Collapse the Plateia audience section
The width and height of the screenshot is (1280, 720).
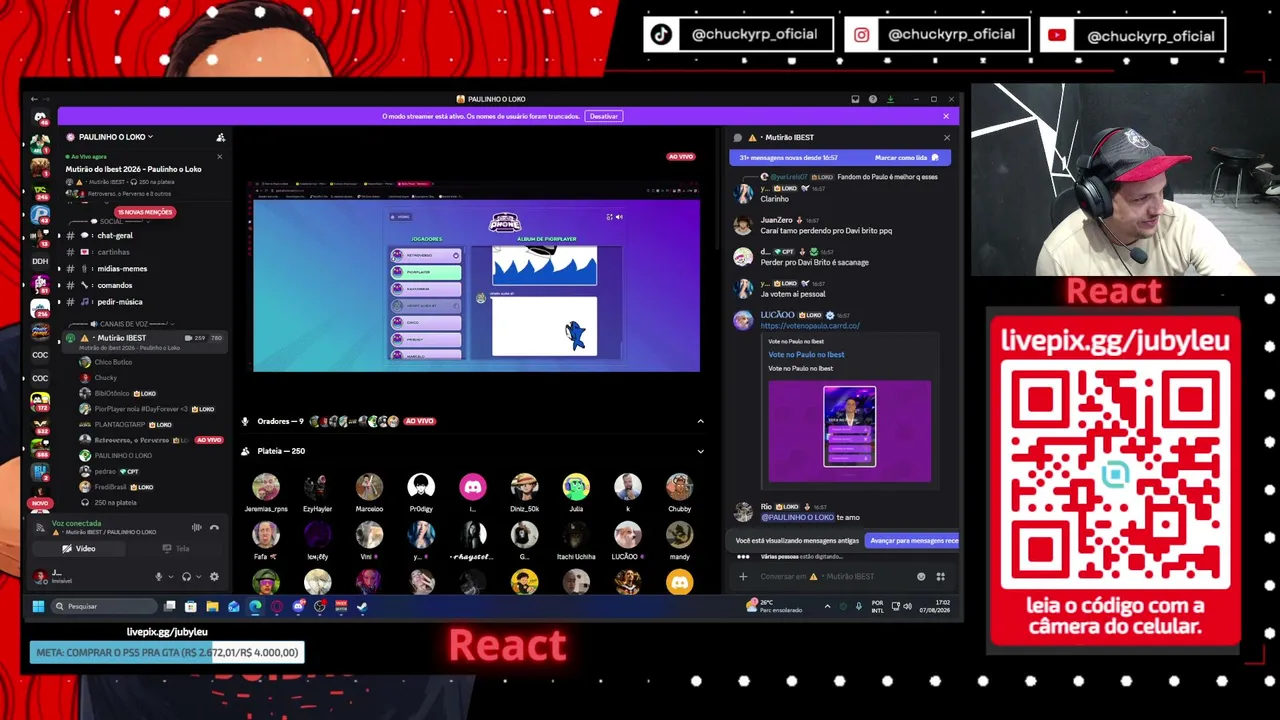point(700,451)
